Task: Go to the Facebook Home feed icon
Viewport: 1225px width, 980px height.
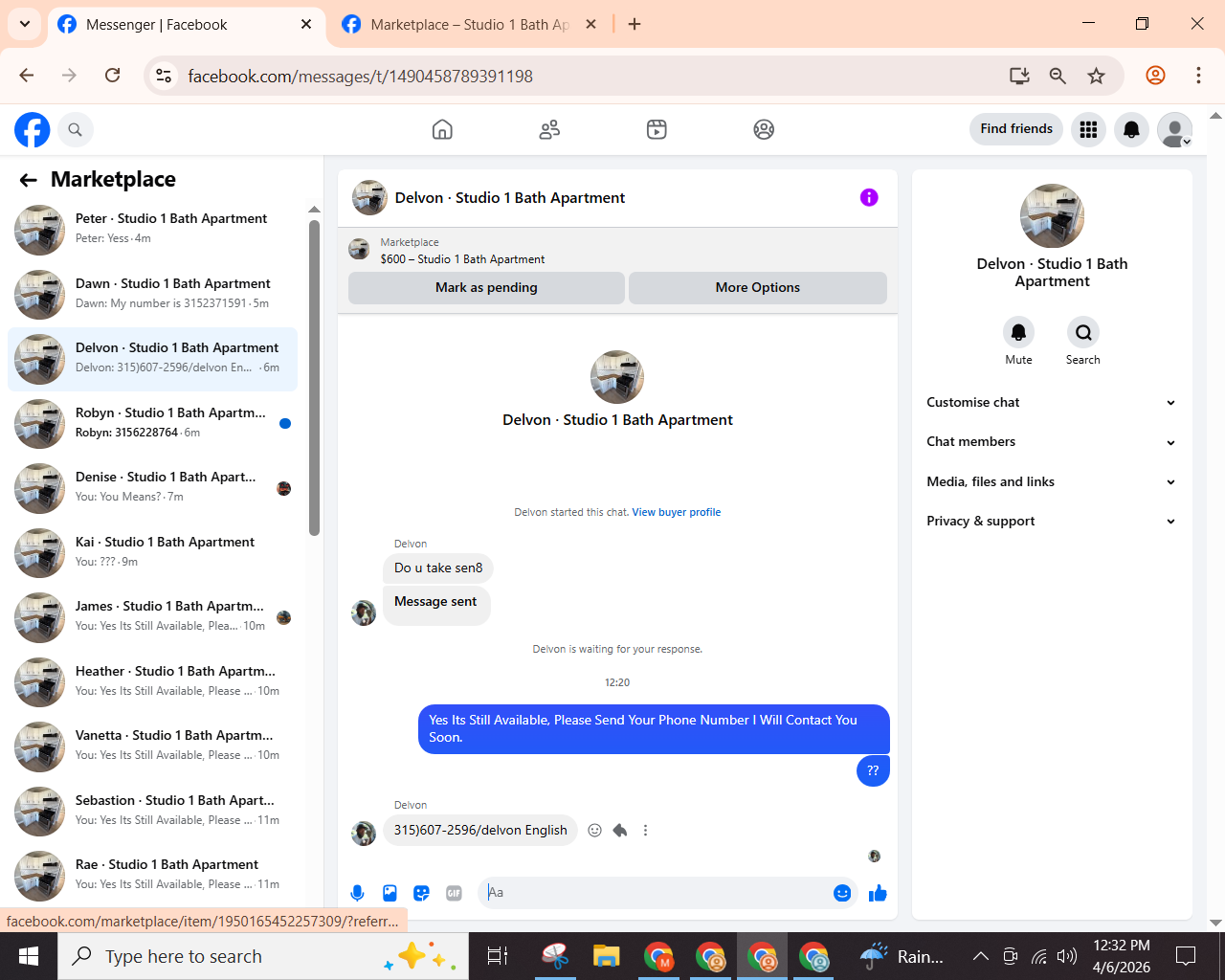Action: tap(442, 129)
